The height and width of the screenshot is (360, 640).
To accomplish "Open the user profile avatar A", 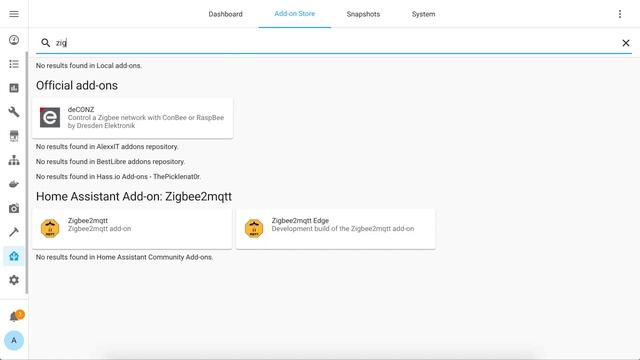I will [x=14, y=340].
